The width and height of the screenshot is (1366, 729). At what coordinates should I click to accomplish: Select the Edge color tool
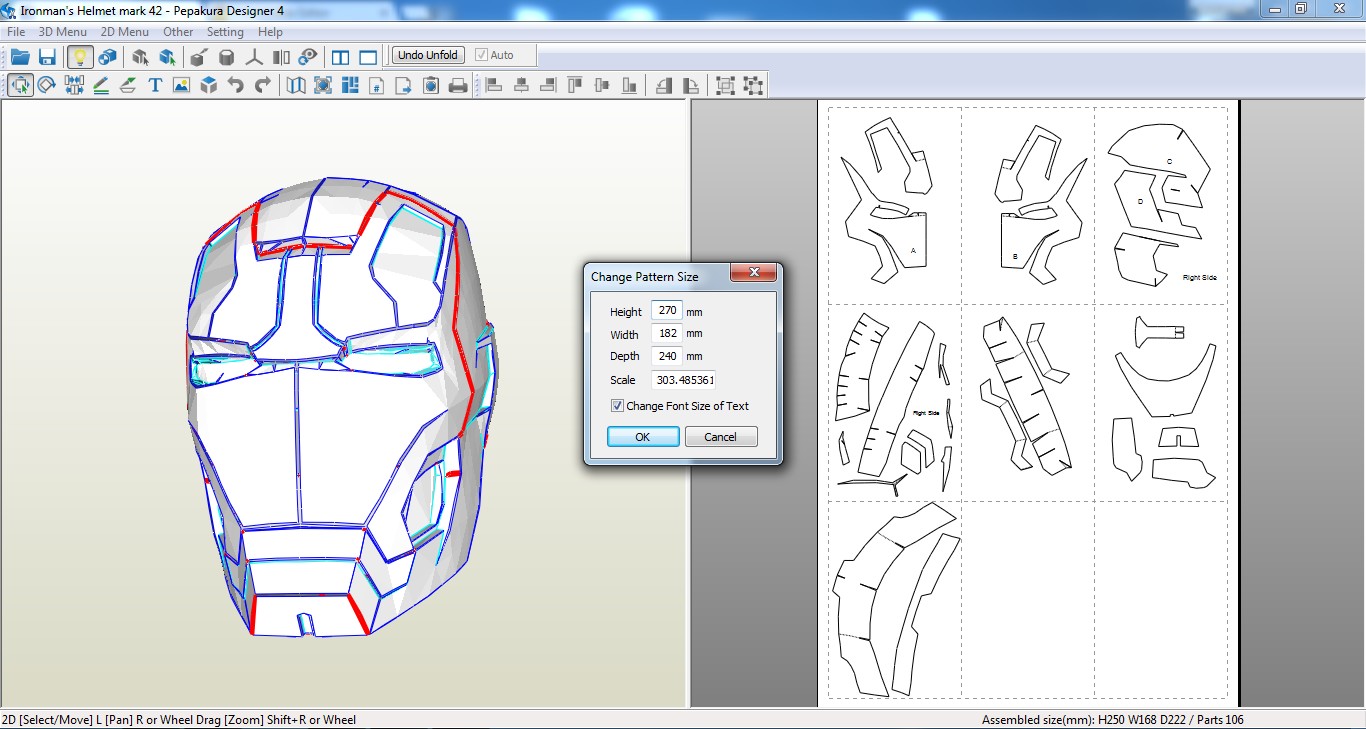[128, 85]
